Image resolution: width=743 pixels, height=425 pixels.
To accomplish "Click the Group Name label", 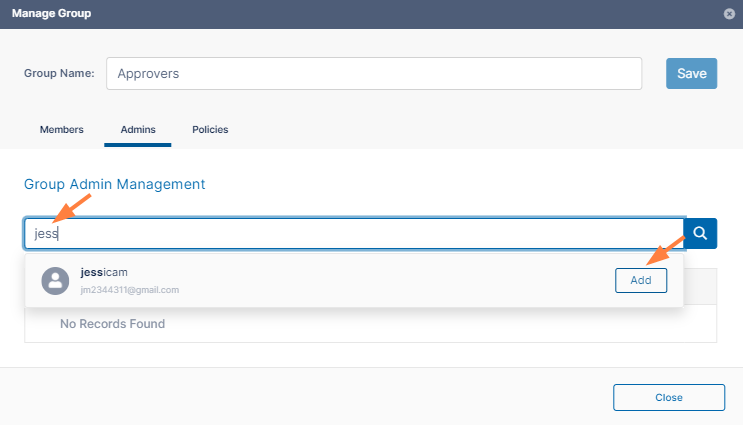I will (x=59, y=73).
